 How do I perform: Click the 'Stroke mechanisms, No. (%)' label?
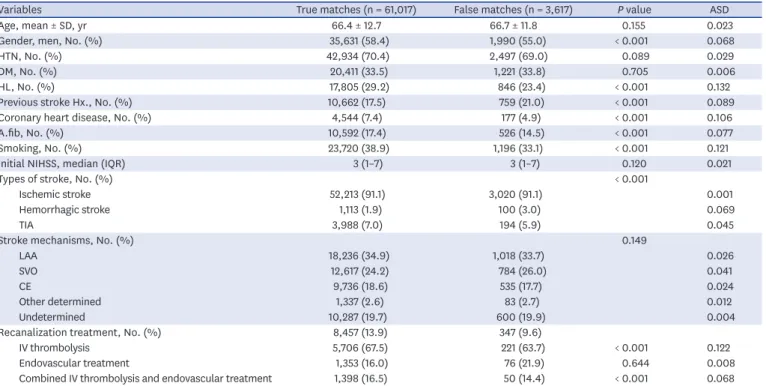click(66, 240)
